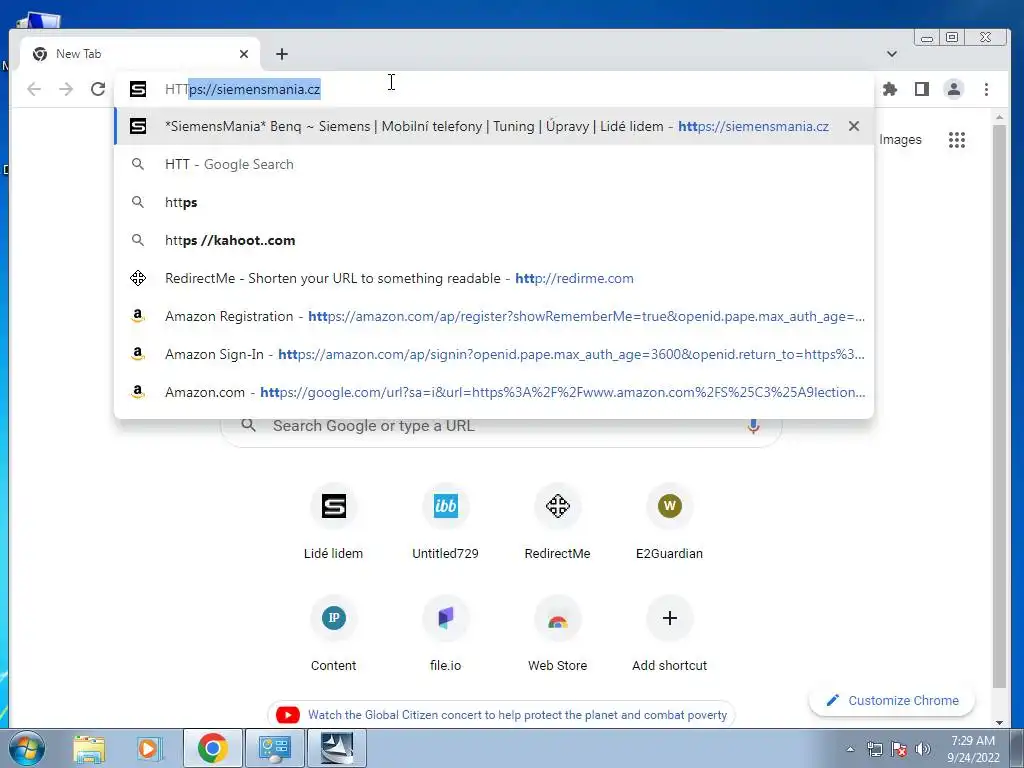
Task: Open the Web Store shortcut
Action: pos(557,635)
